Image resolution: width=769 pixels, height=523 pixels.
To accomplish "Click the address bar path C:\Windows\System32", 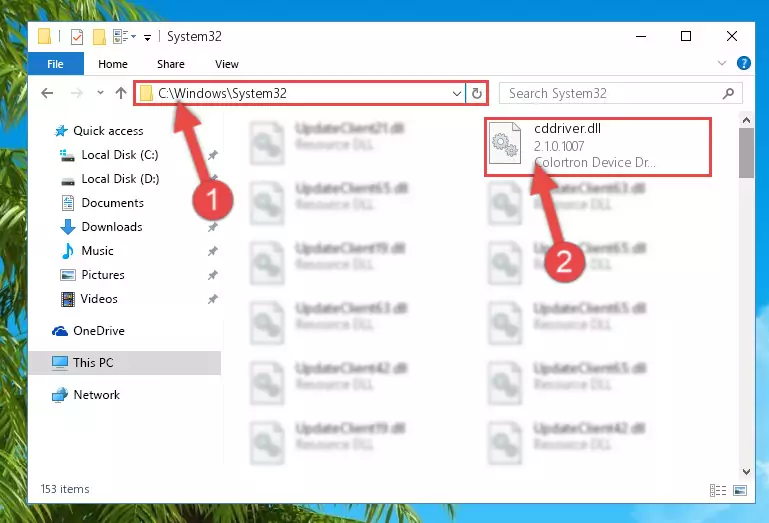I will coord(222,93).
